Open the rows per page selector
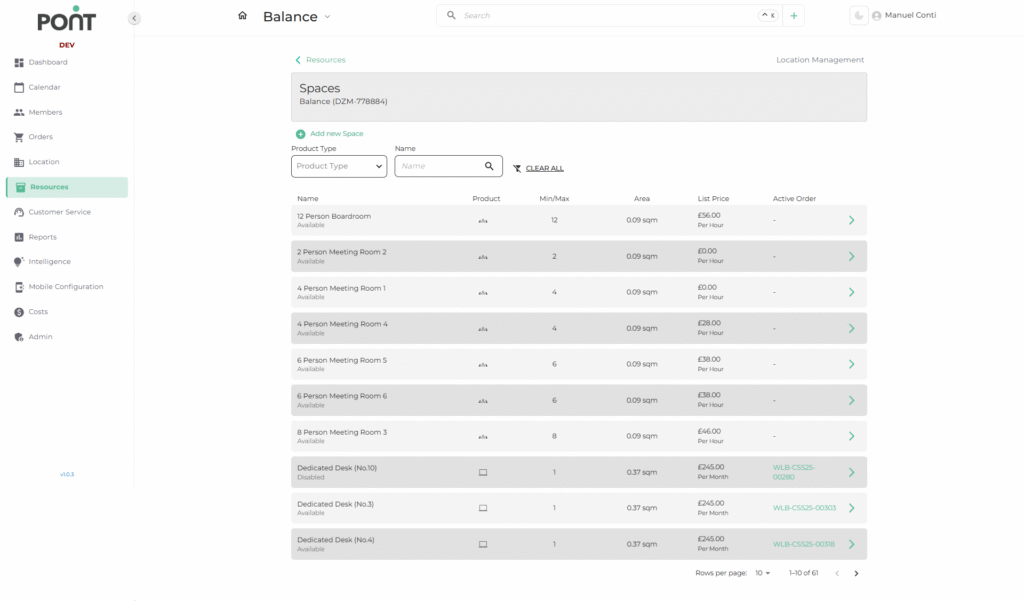 (763, 573)
